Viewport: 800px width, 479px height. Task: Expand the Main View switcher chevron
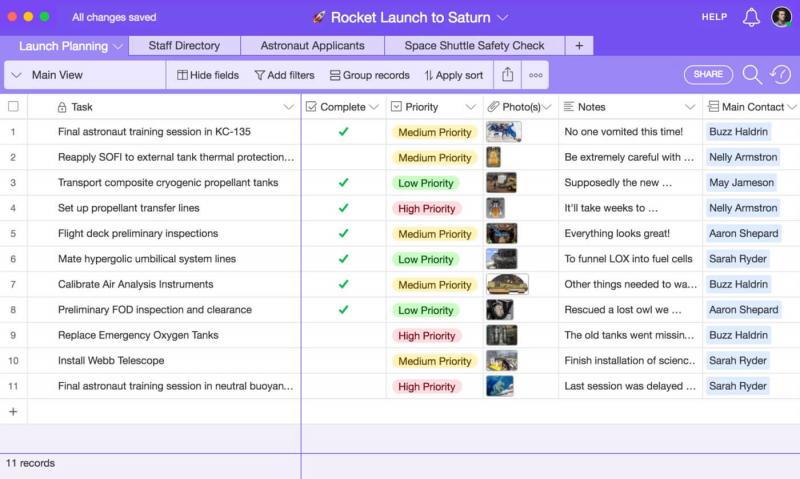[x=16, y=75]
